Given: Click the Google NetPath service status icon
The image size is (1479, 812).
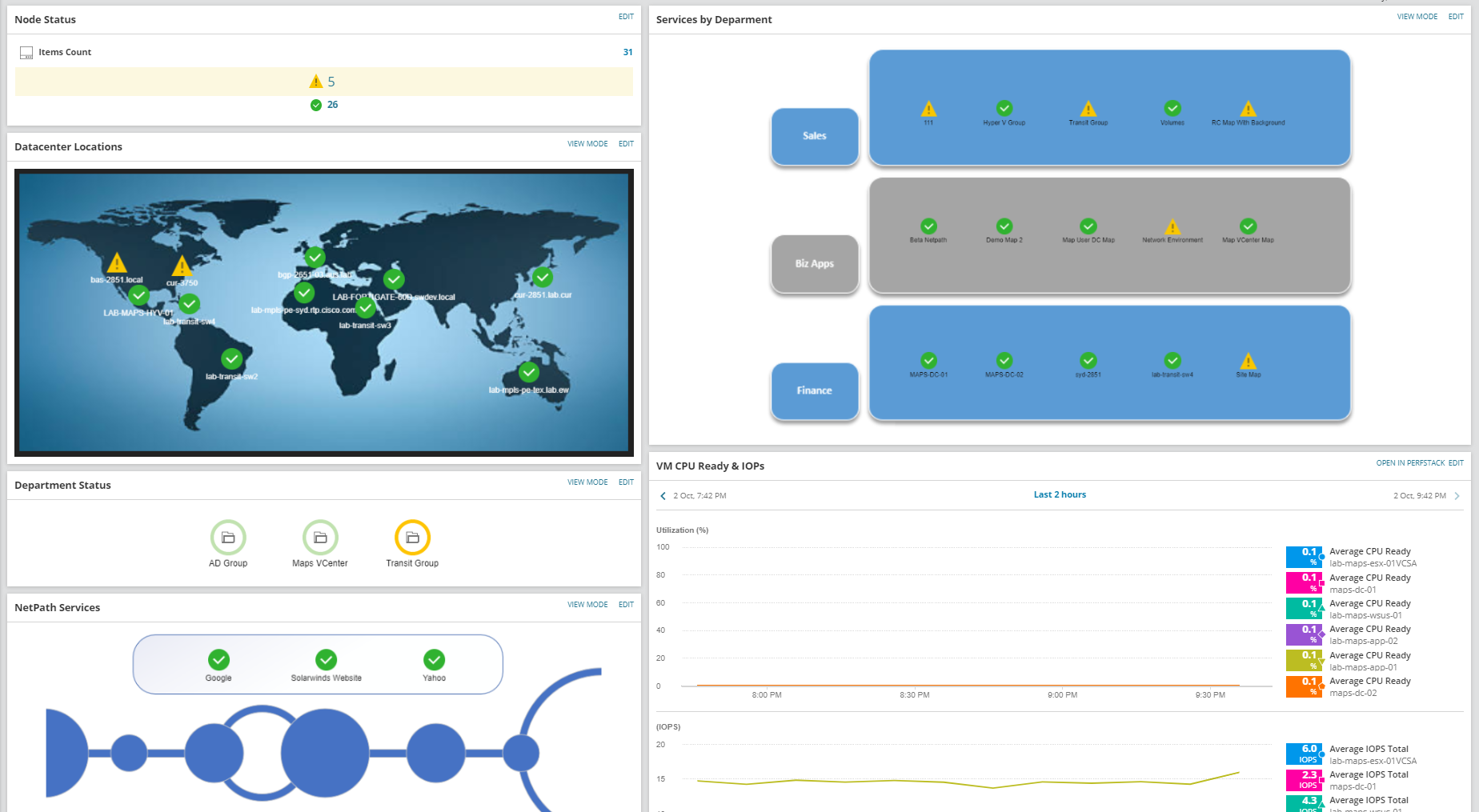Looking at the screenshot, I should click(x=218, y=659).
